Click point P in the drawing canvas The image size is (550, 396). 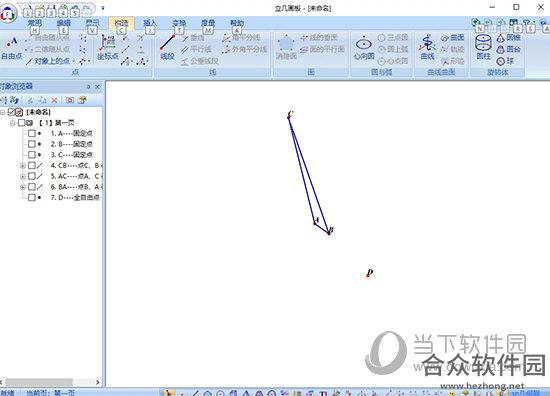(368, 275)
